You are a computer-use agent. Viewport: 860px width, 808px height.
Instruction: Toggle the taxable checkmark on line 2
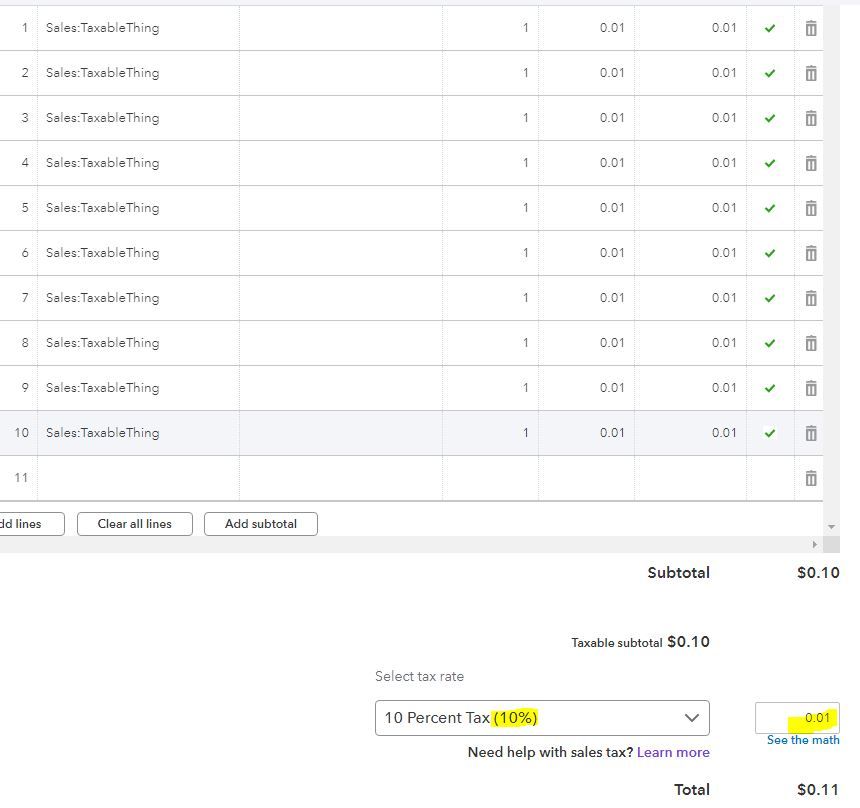click(770, 73)
